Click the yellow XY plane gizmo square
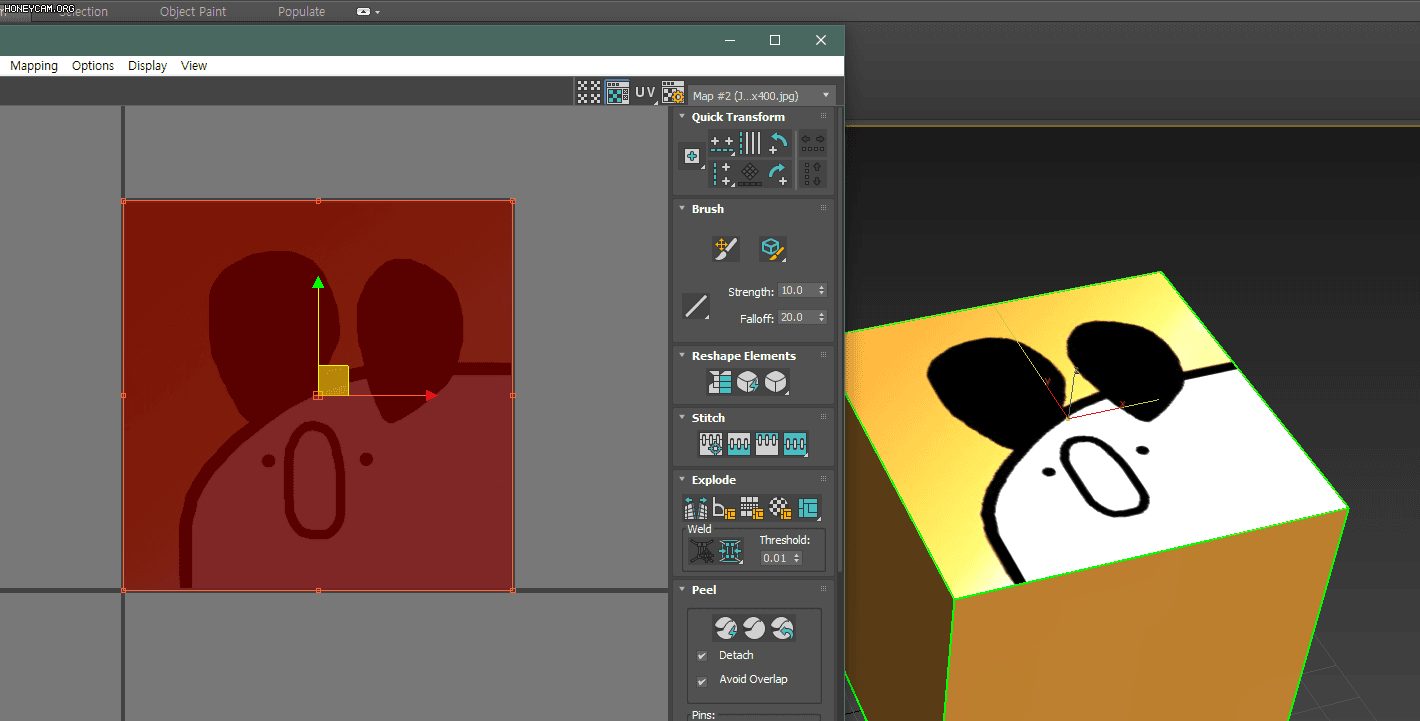This screenshot has height=721, width=1420. click(x=333, y=380)
